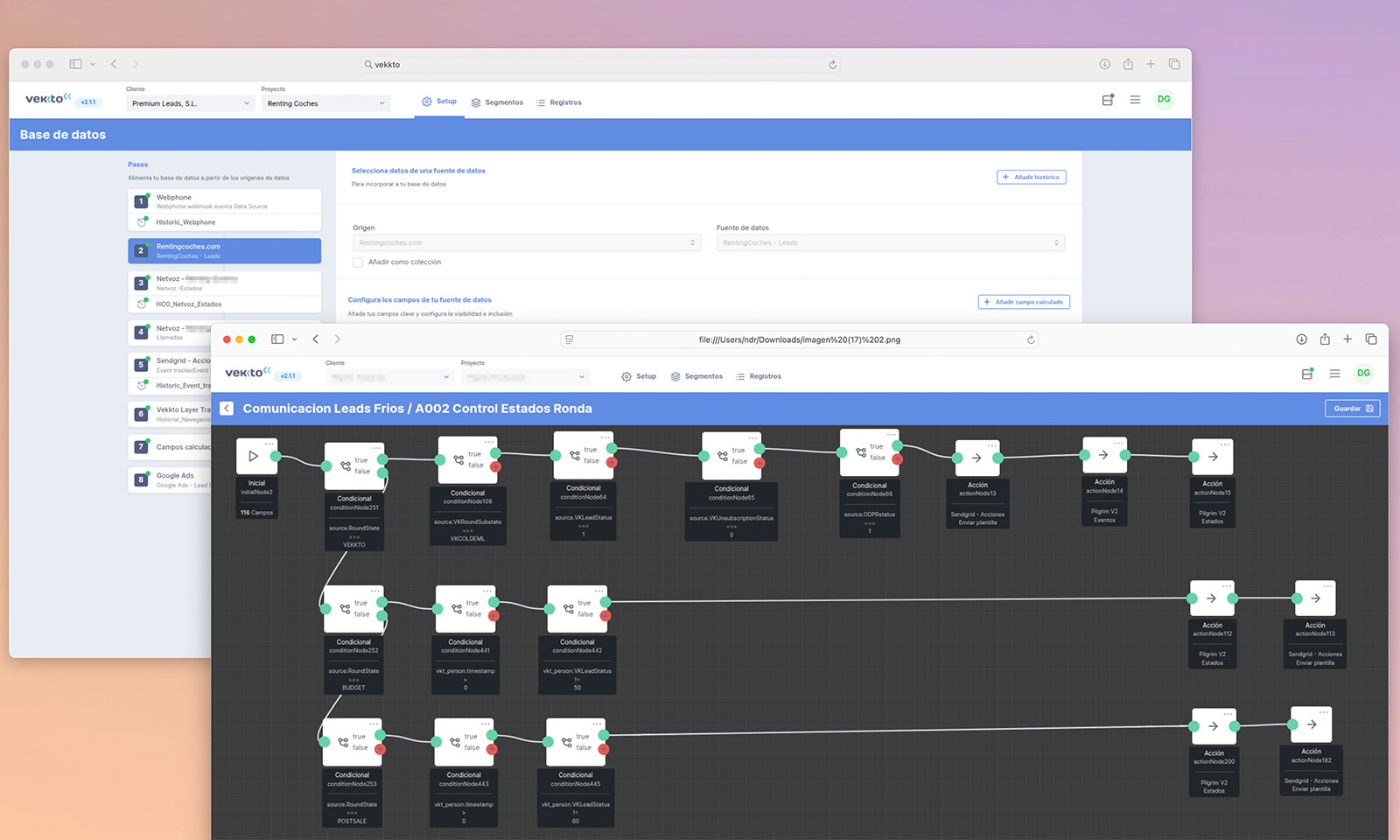Click DG avatar in back window
Image resolution: width=1400 pixels, height=840 pixels.
click(1164, 99)
